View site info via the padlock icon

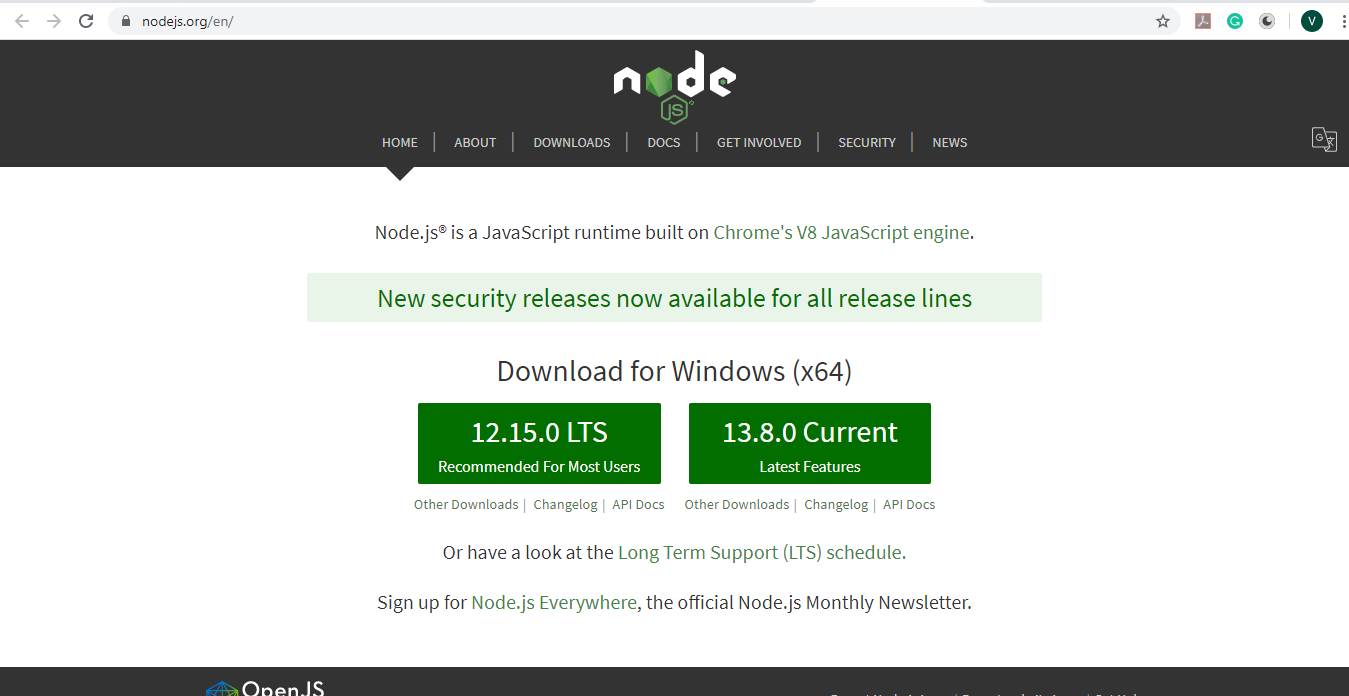(125, 21)
